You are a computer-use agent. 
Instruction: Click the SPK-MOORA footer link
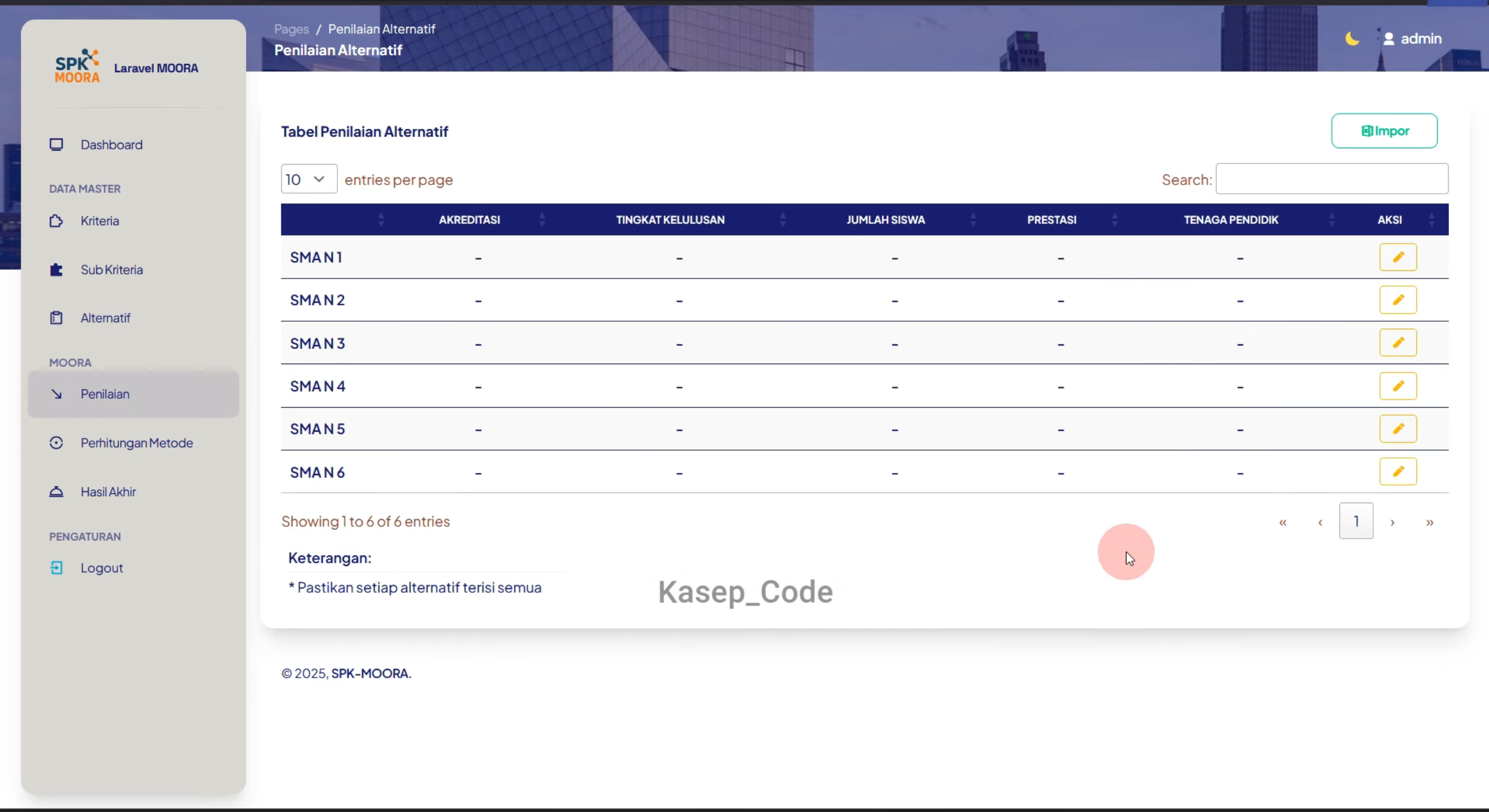point(371,673)
